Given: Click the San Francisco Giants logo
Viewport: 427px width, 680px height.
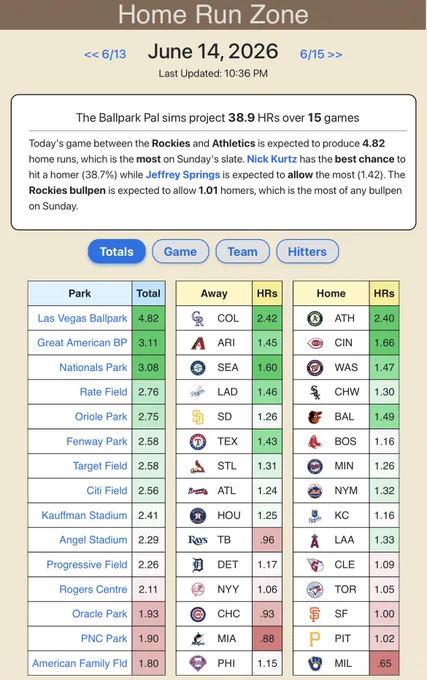Looking at the screenshot, I should point(315,614).
